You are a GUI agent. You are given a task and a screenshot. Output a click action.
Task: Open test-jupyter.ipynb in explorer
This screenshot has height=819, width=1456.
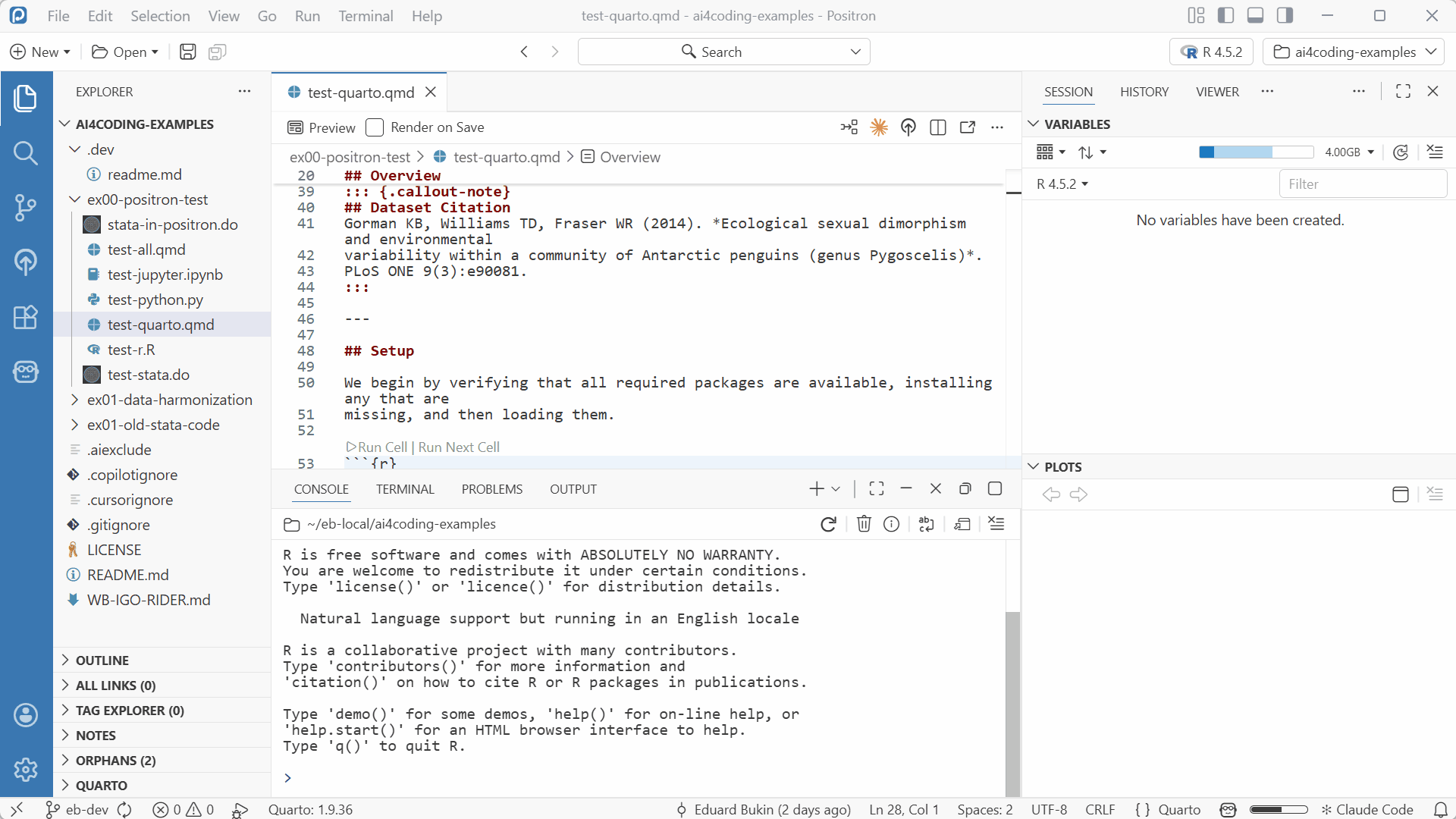[165, 275]
